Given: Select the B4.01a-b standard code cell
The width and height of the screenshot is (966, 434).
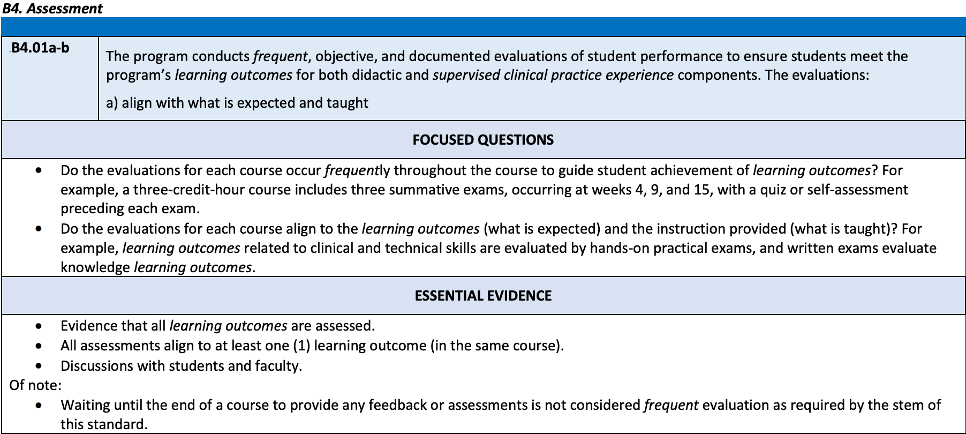Looking at the screenshot, I should click(x=49, y=50).
